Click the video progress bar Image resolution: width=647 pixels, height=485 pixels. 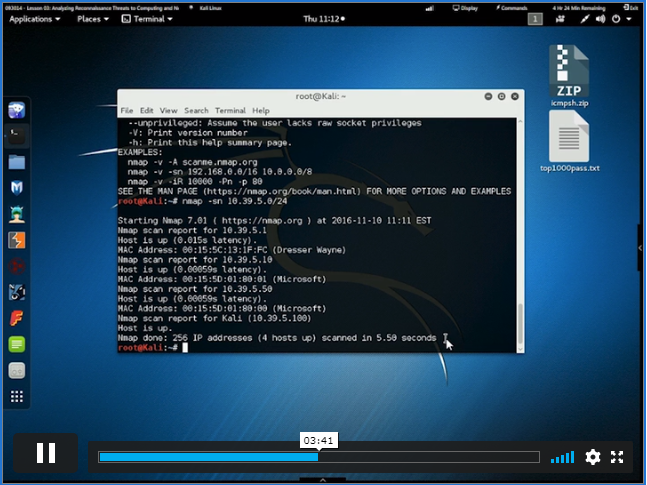pyautogui.click(x=319, y=457)
